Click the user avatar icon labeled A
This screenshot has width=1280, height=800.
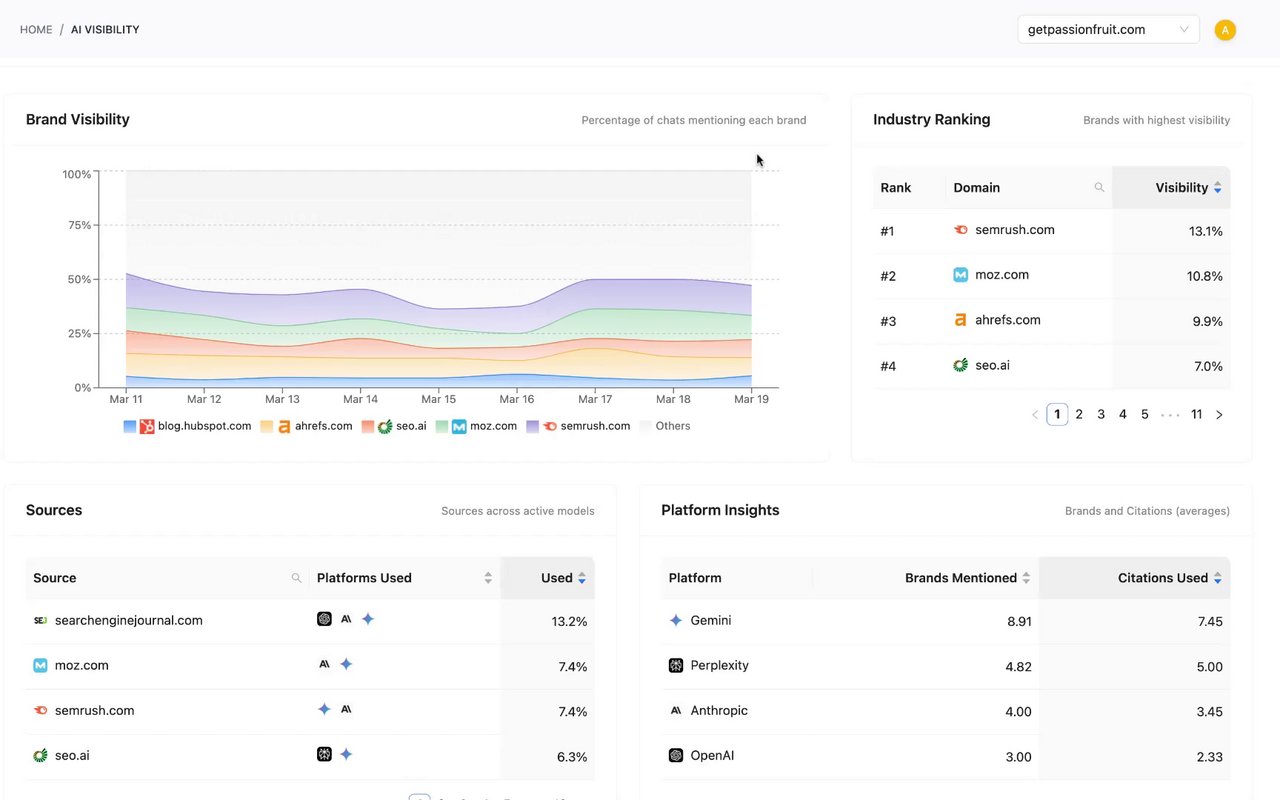click(1225, 30)
